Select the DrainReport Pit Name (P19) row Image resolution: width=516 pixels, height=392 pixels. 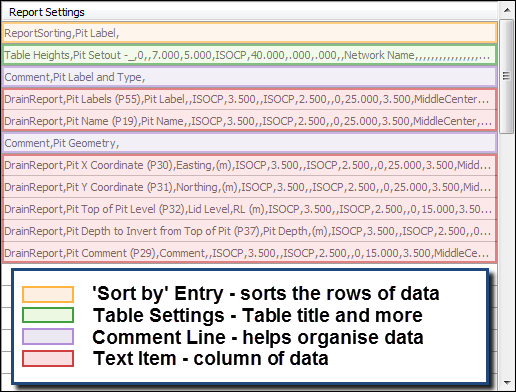pos(250,121)
